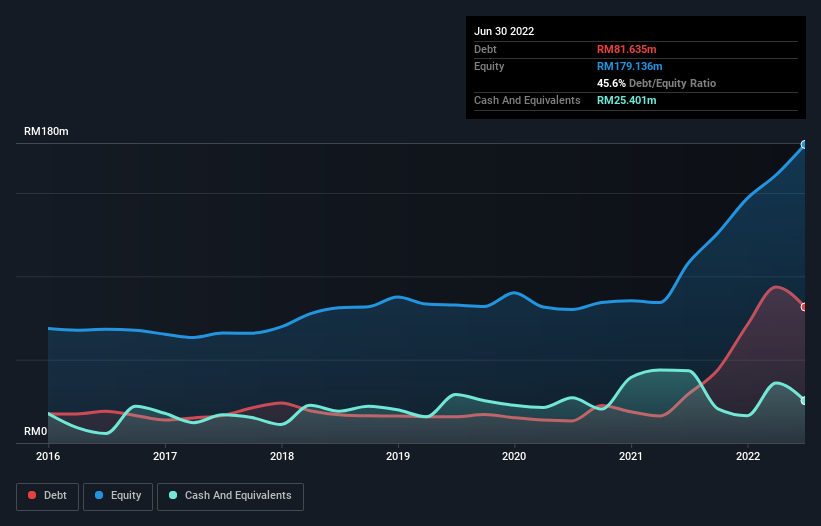Click Cash And Equivalents label in tooltip
This screenshot has height=526, width=821.
point(527,100)
